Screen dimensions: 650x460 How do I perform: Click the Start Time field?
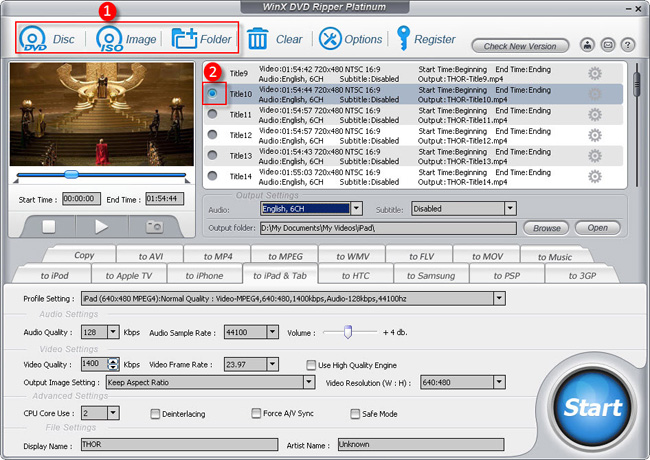tap(81, 199)
